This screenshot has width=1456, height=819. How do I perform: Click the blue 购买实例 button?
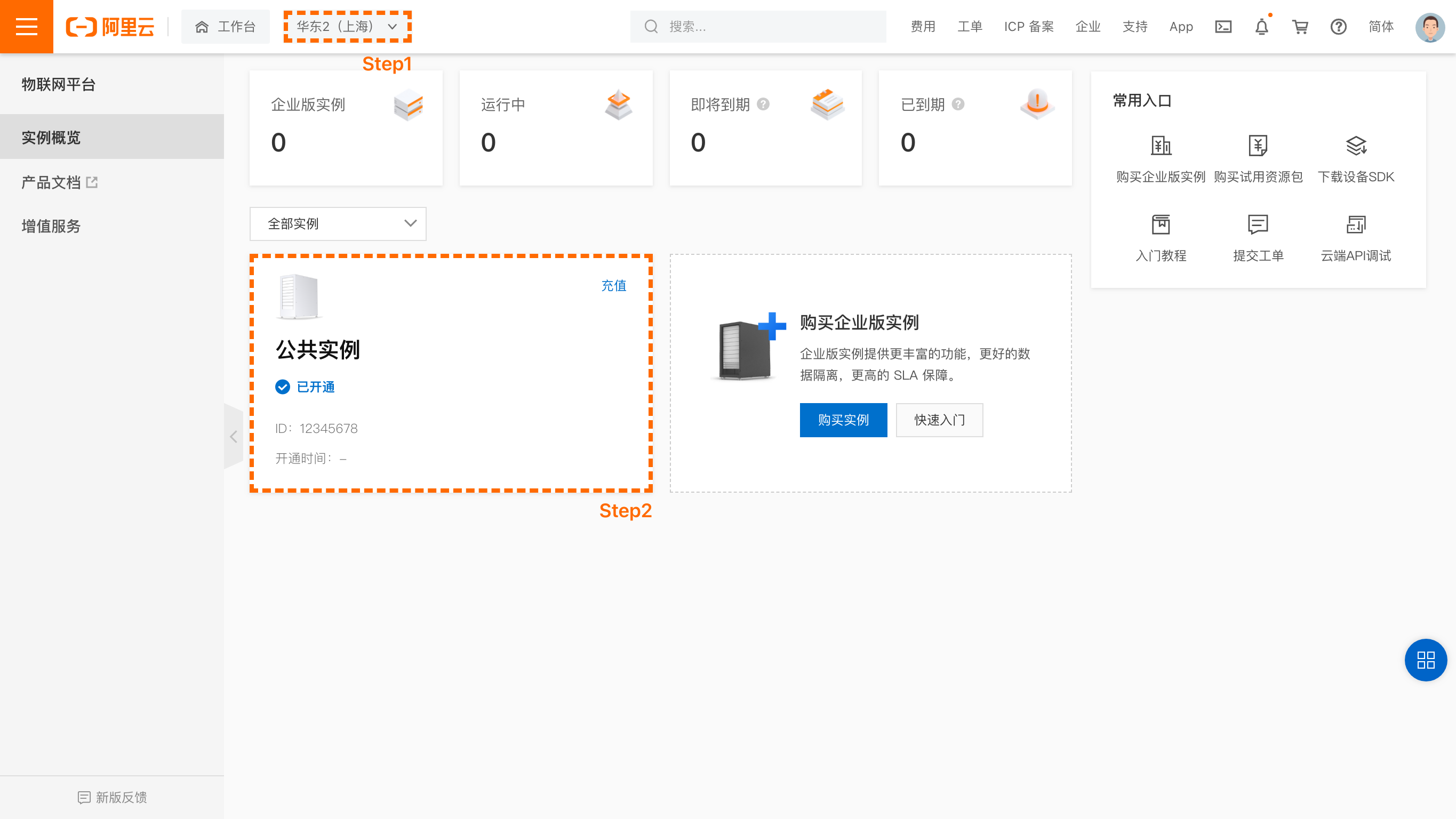tap(843, 420)
